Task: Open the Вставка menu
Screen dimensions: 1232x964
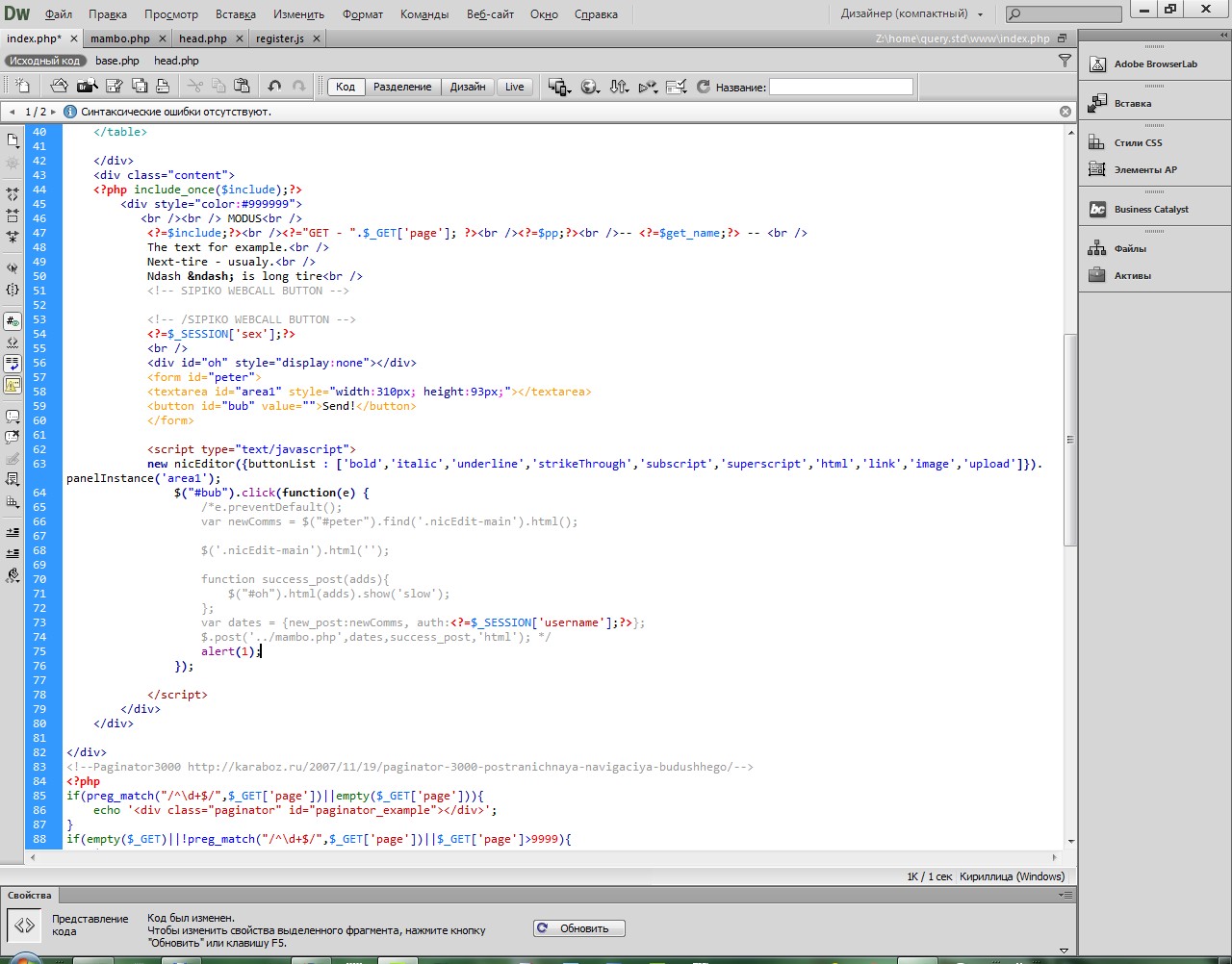Action: (x=236, y=14)
